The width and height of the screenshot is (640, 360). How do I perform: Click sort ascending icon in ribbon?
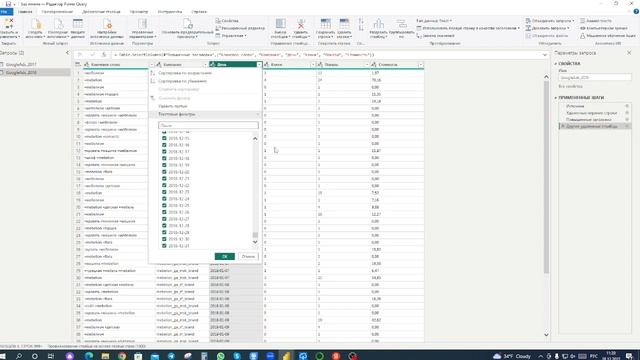pos(361,20)
